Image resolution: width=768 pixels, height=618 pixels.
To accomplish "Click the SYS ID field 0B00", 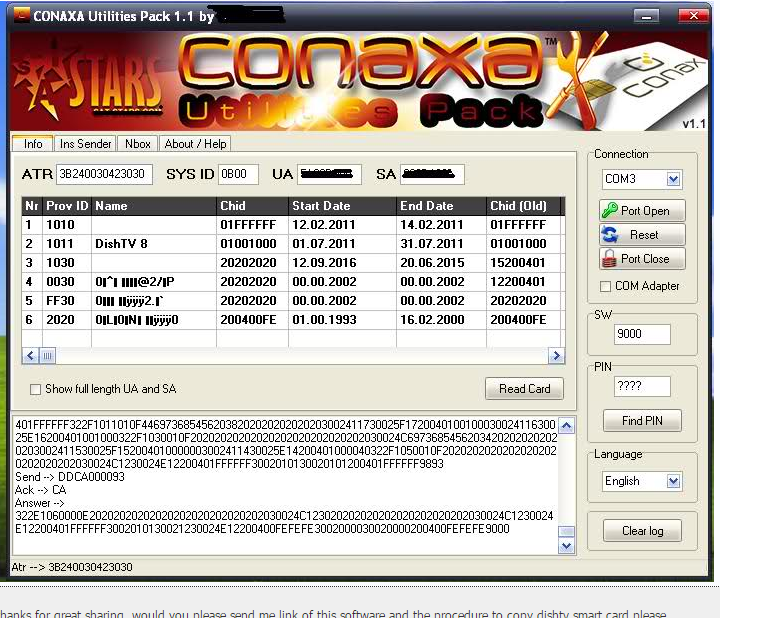I will coord(238,174).
